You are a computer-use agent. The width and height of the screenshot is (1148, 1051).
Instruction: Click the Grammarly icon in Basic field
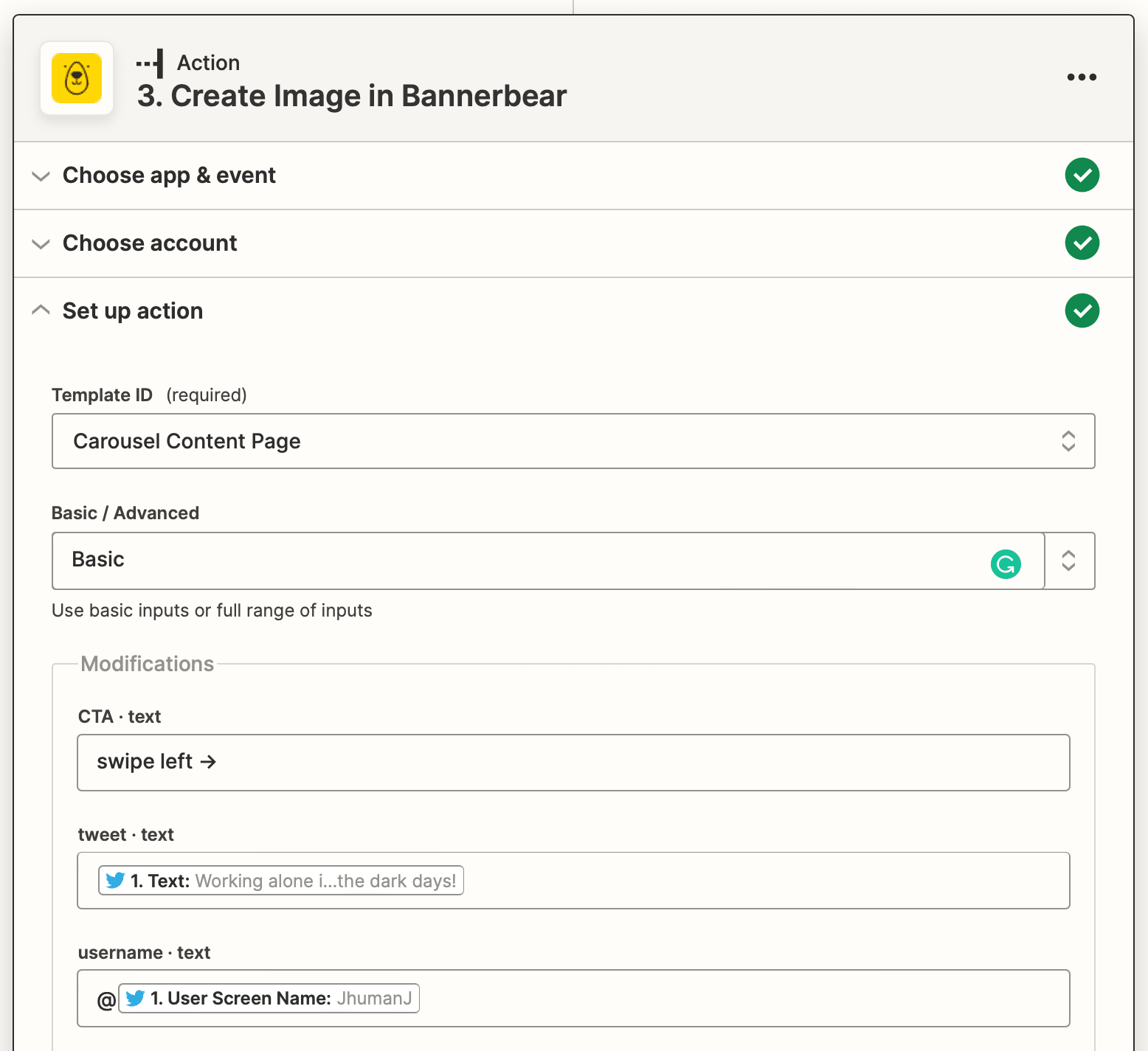point(1005,564)
